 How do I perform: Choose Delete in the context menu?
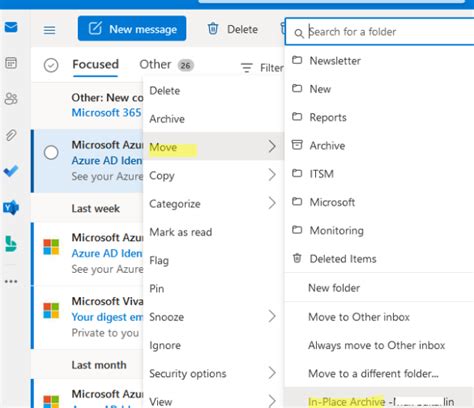[x=213, y=91]
